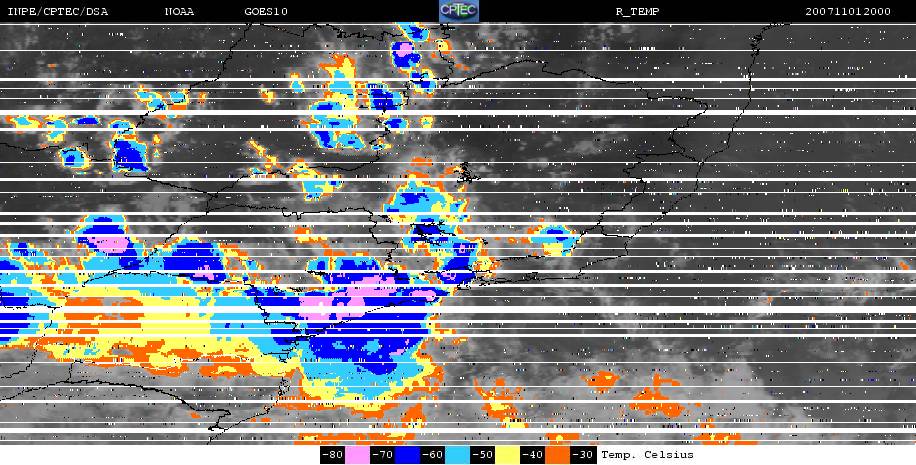Viewport: 916px width, 465px height.
Task: Click the NOAA label in header
Action: point(181,12)
